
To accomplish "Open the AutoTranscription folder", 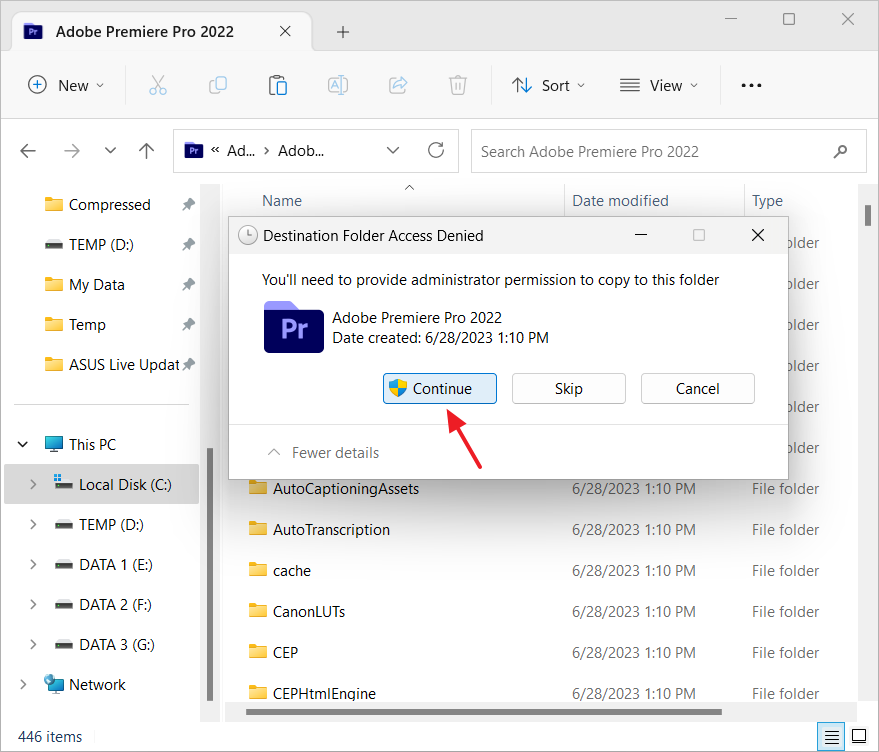I will (x=331, y=530).
